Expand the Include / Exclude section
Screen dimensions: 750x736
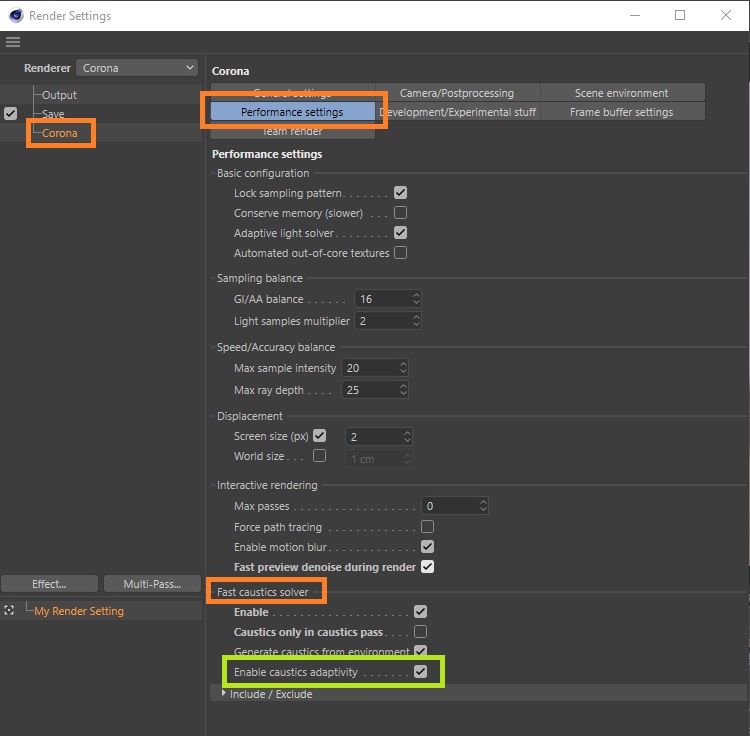pos(223,693)
